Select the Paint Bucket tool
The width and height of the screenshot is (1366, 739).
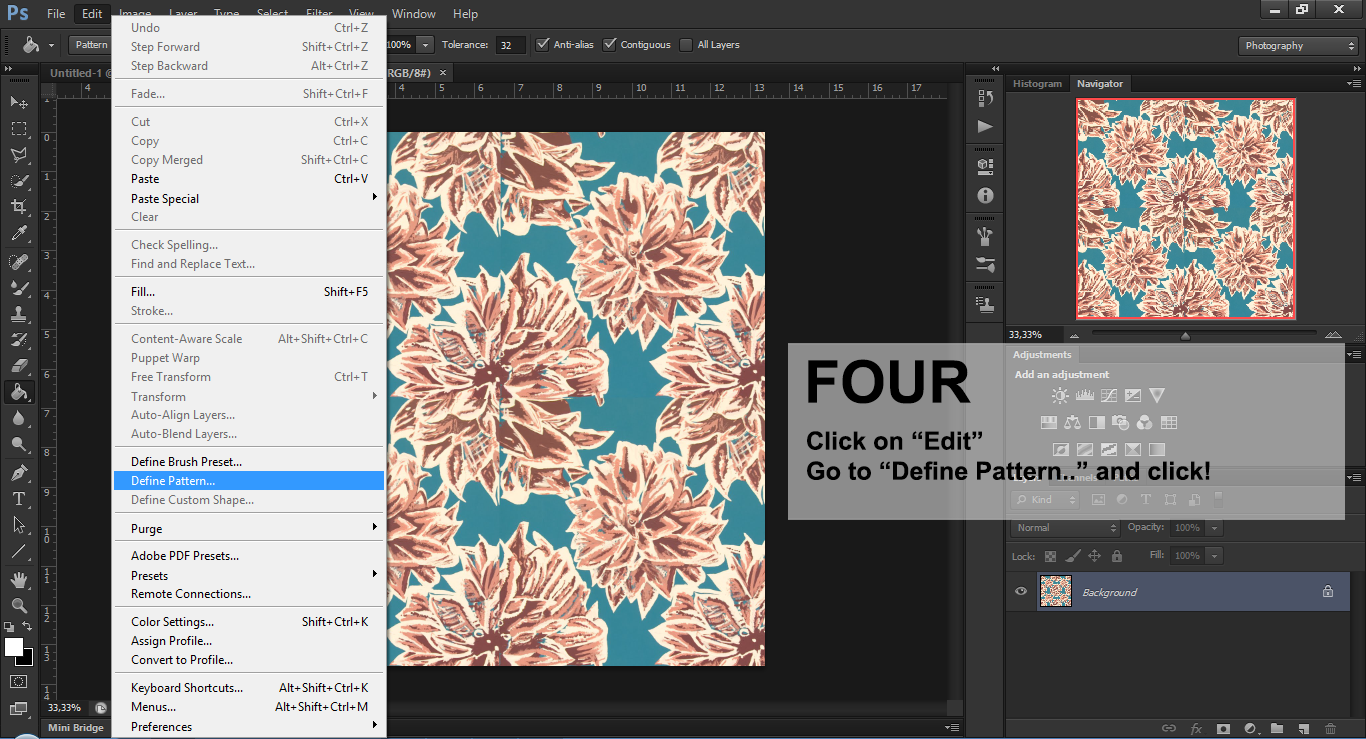(19, 392)
